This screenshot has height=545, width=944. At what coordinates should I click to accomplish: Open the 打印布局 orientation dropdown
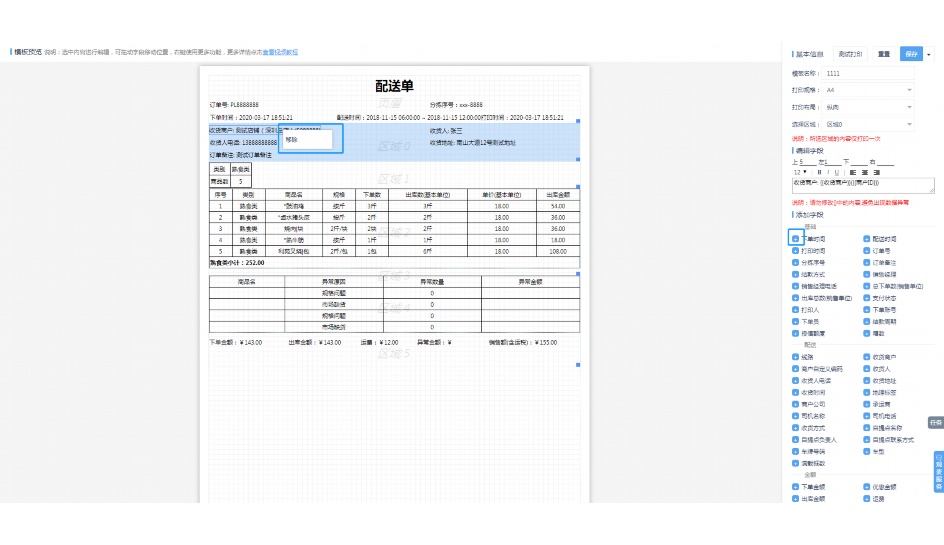click(x=868, y=106)
